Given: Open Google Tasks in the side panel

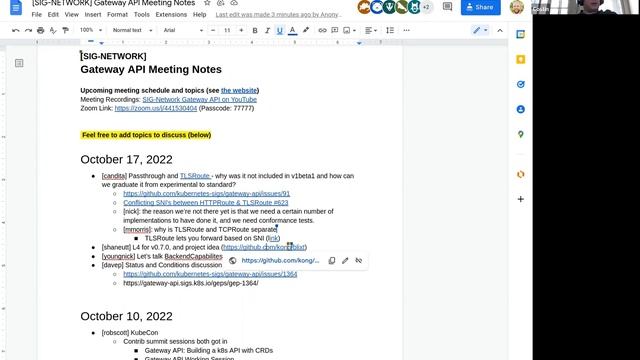Looking at the screenshot, I should 520,84.
